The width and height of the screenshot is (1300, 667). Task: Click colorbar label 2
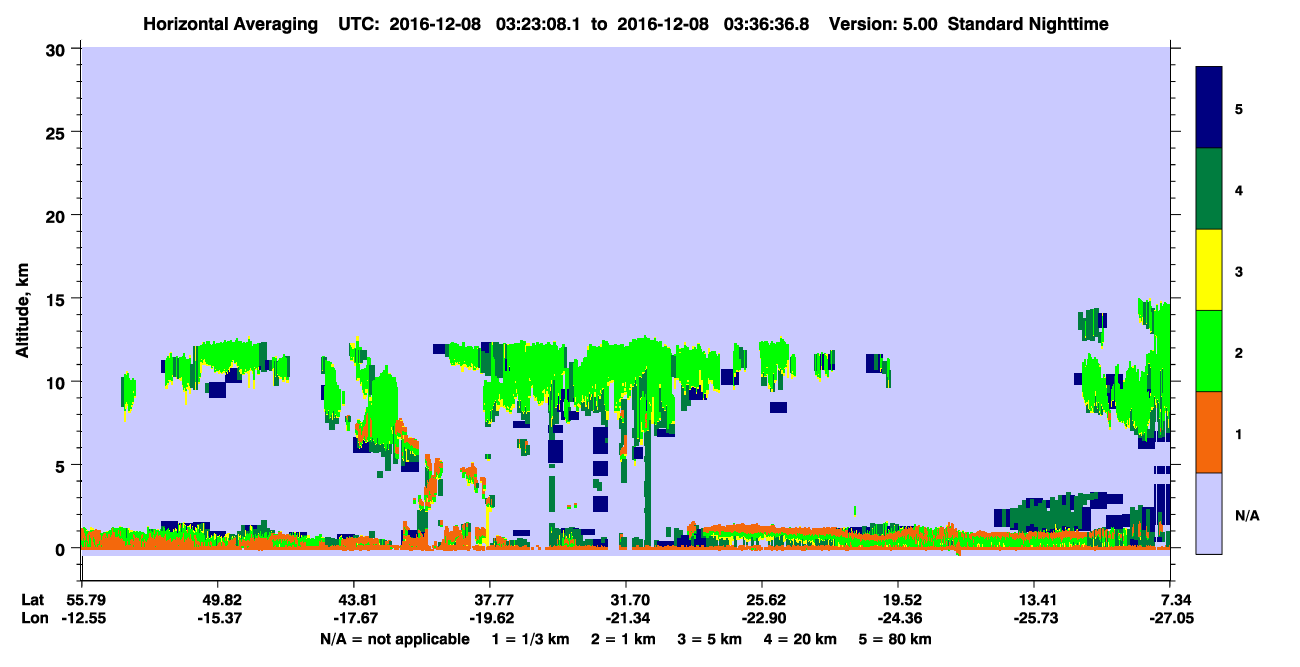point(1239,352)
